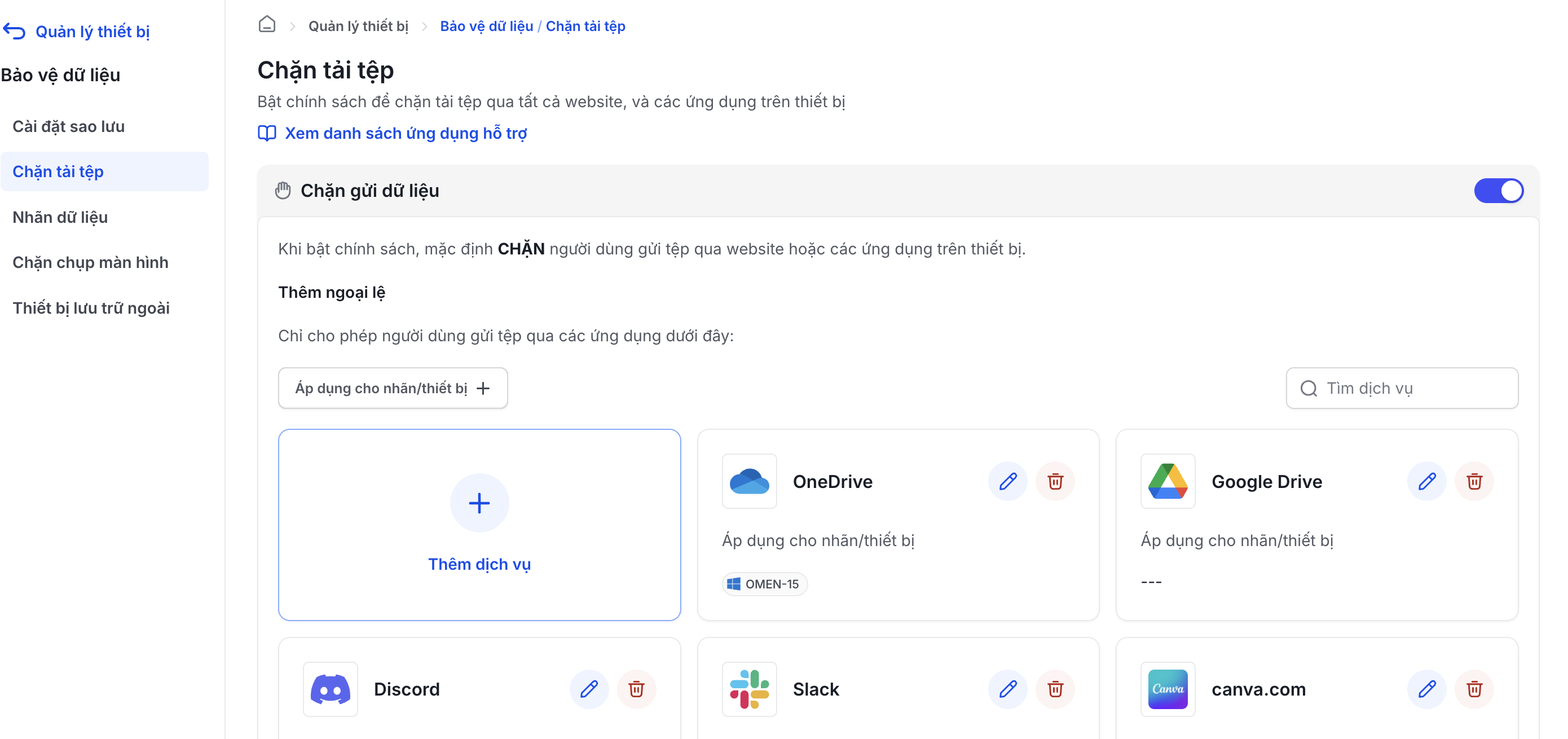Select Nhãn dữ liệu in sidebar
Screen dimensions: 1568x739
click(60, 217)
